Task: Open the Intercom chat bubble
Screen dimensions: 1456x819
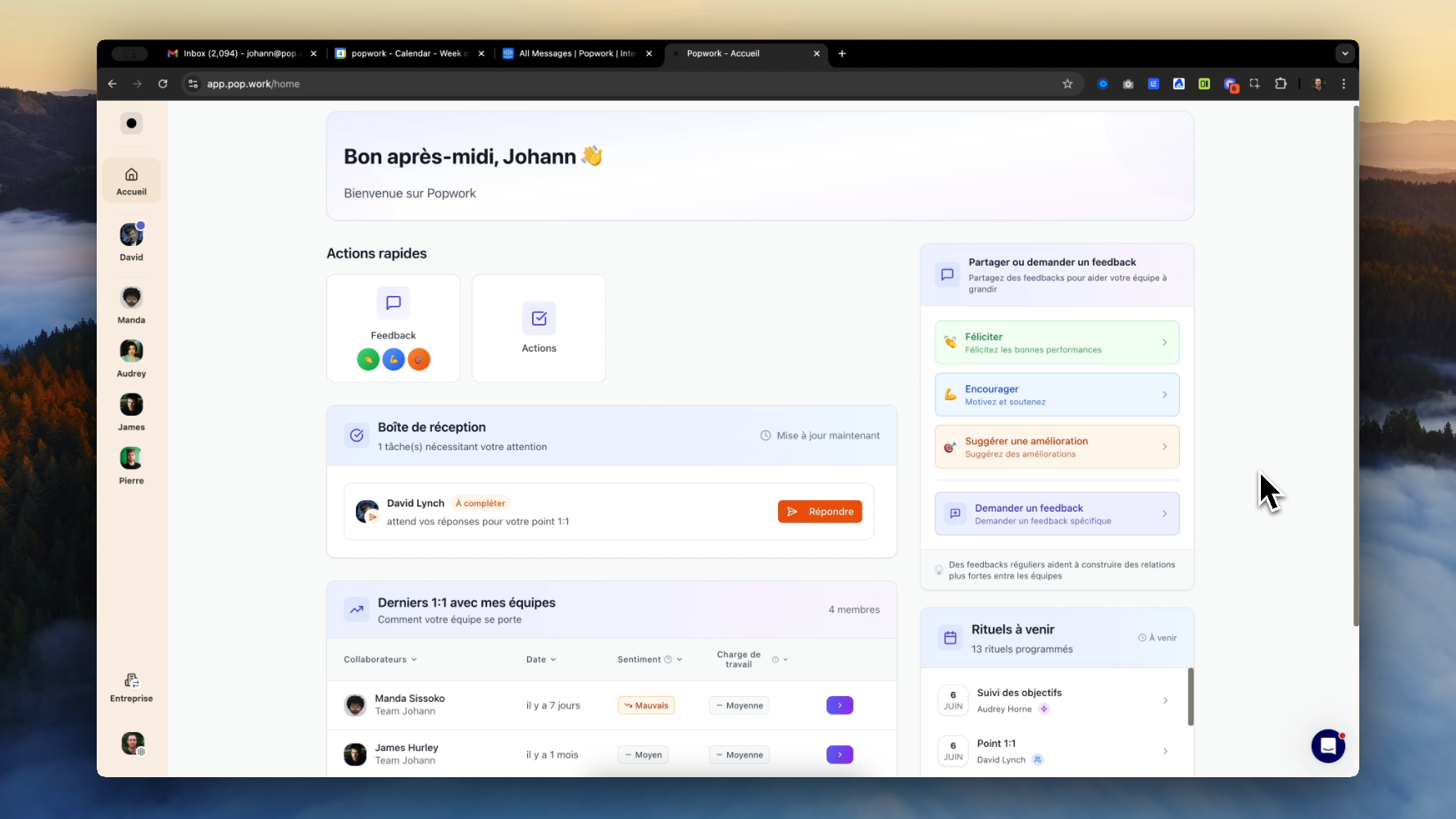Action: pyautogui.click(x=1328, y=746)
